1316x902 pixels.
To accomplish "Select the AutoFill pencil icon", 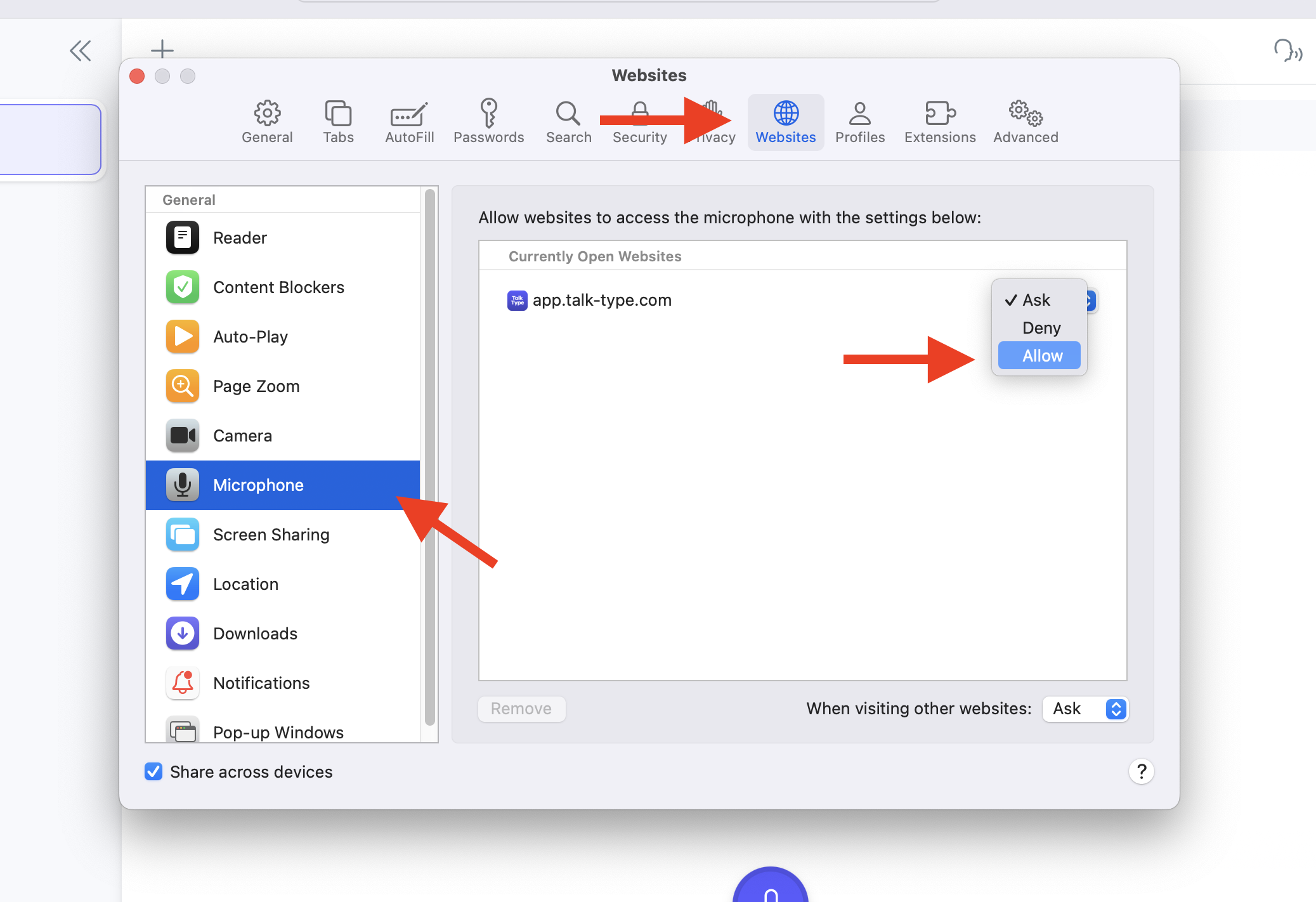I will pos(409,114).
